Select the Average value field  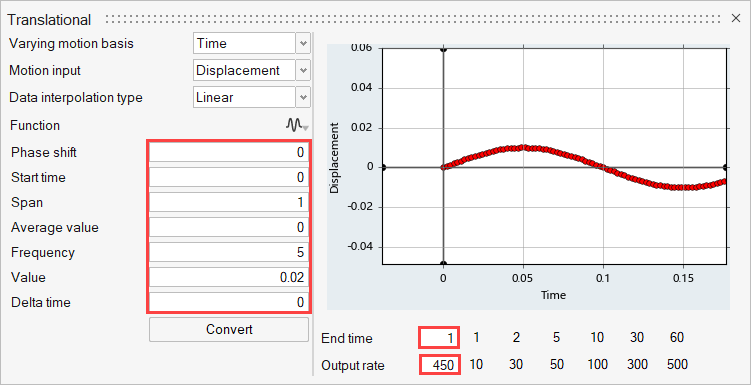click(x=229, y=227)
